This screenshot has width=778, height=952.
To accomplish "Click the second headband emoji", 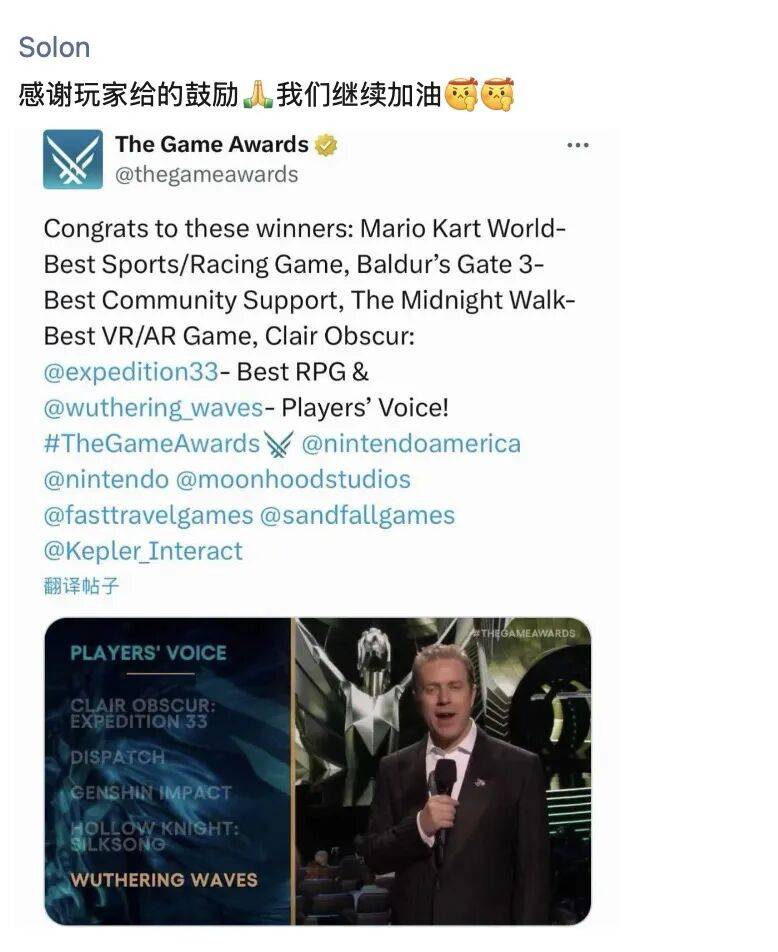I will [497, 95].
